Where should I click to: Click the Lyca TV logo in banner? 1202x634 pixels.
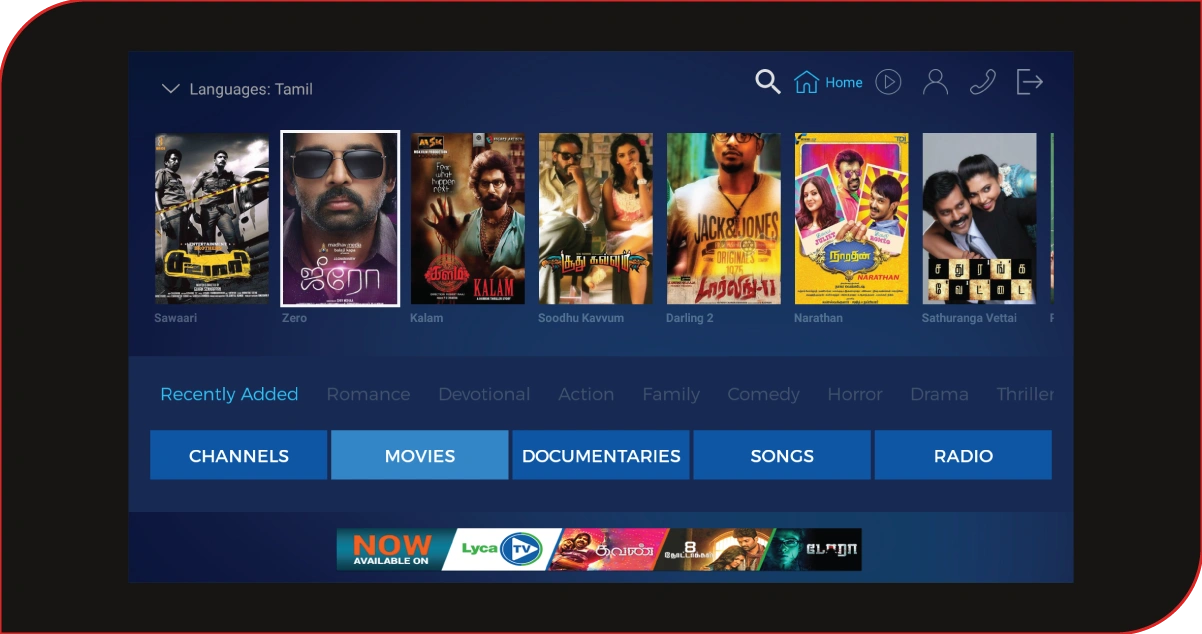[x=500, y=549]
